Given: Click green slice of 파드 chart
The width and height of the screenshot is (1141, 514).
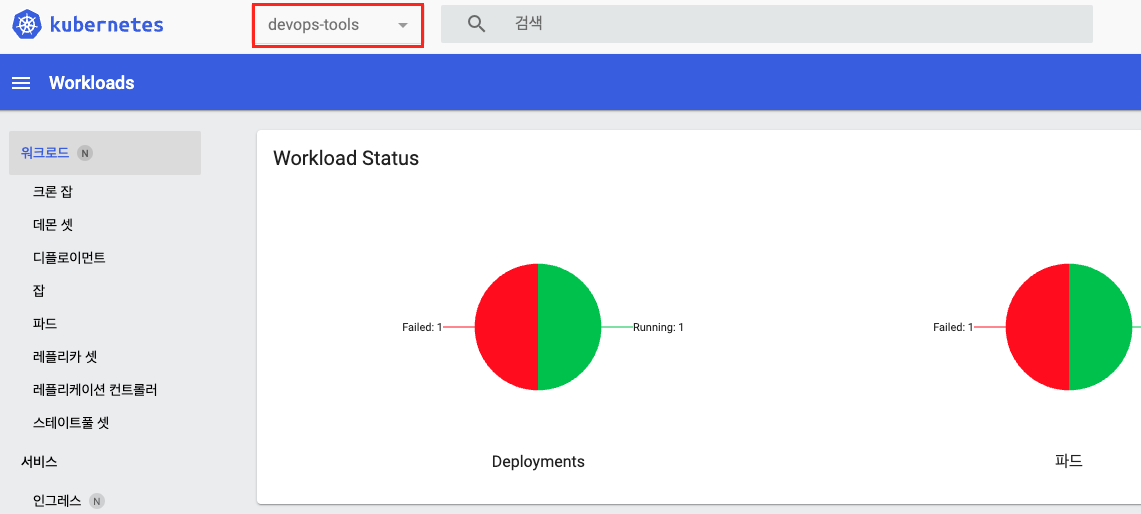Looking at the screenshot, I should click(x=1101, y=327).
